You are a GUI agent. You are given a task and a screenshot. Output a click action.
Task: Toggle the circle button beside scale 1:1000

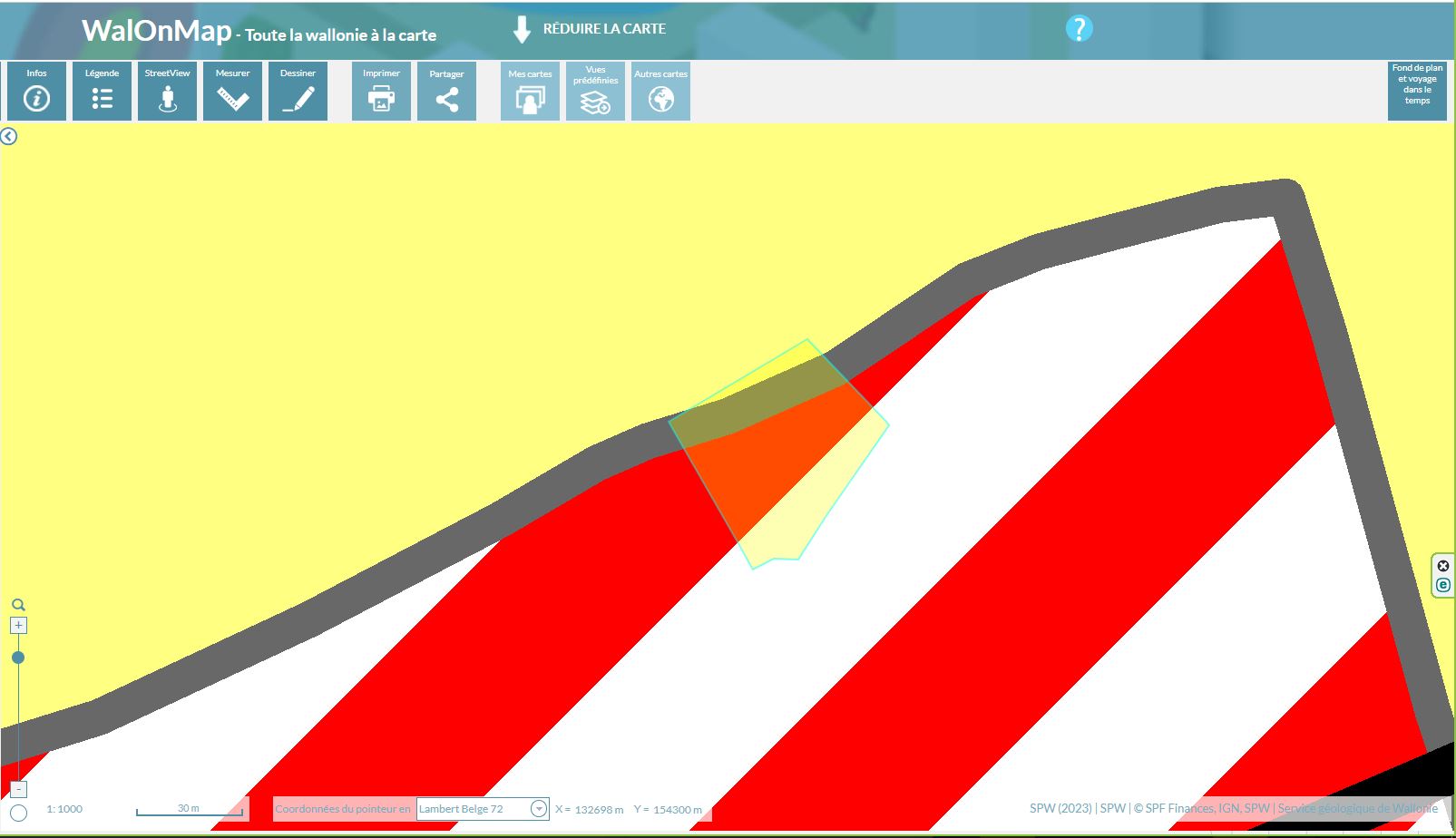(x=18, y=813)
